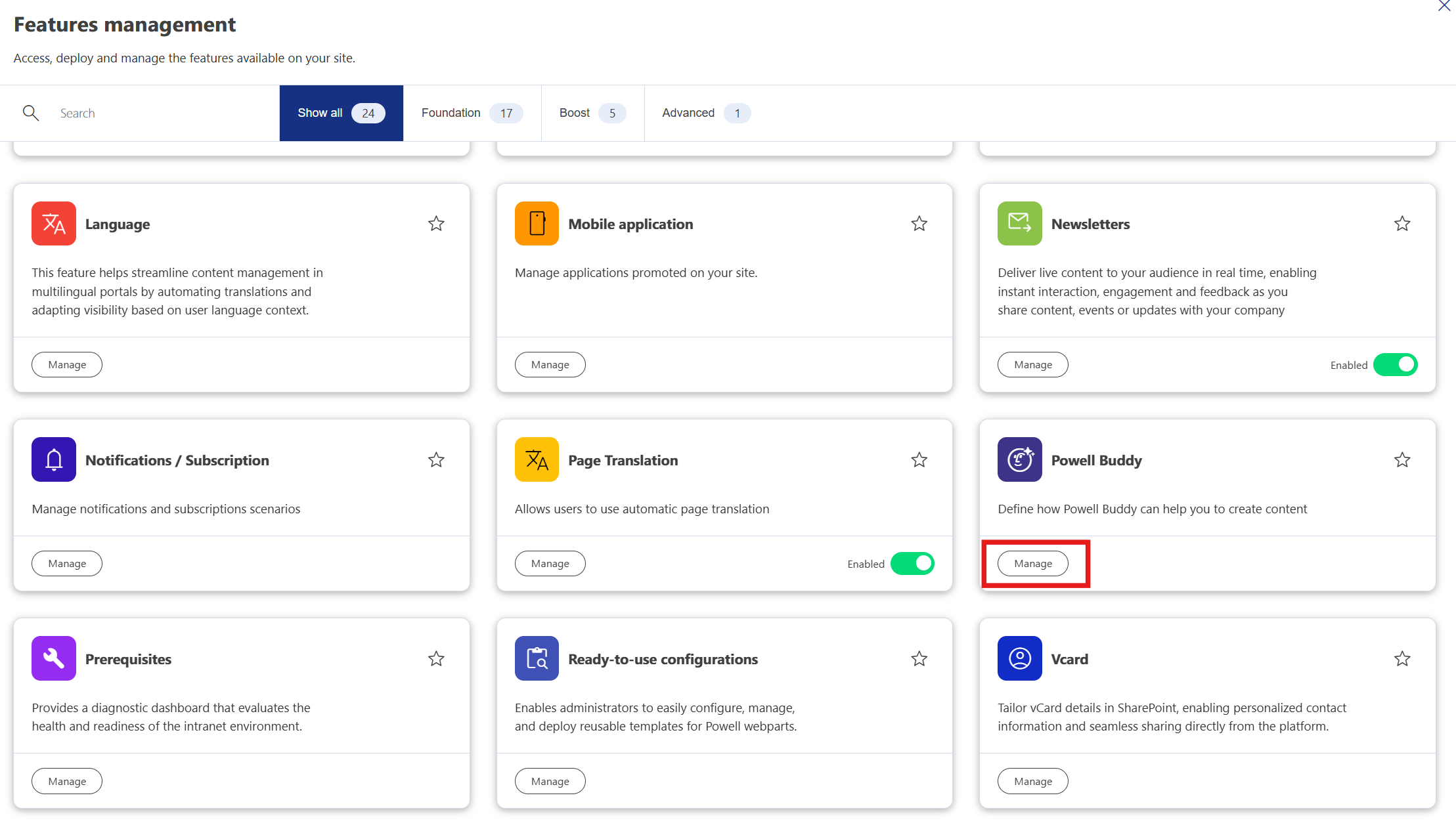Click the Features management heading
The height and width of the screenshot is (827, 1456).
(125, 24)
